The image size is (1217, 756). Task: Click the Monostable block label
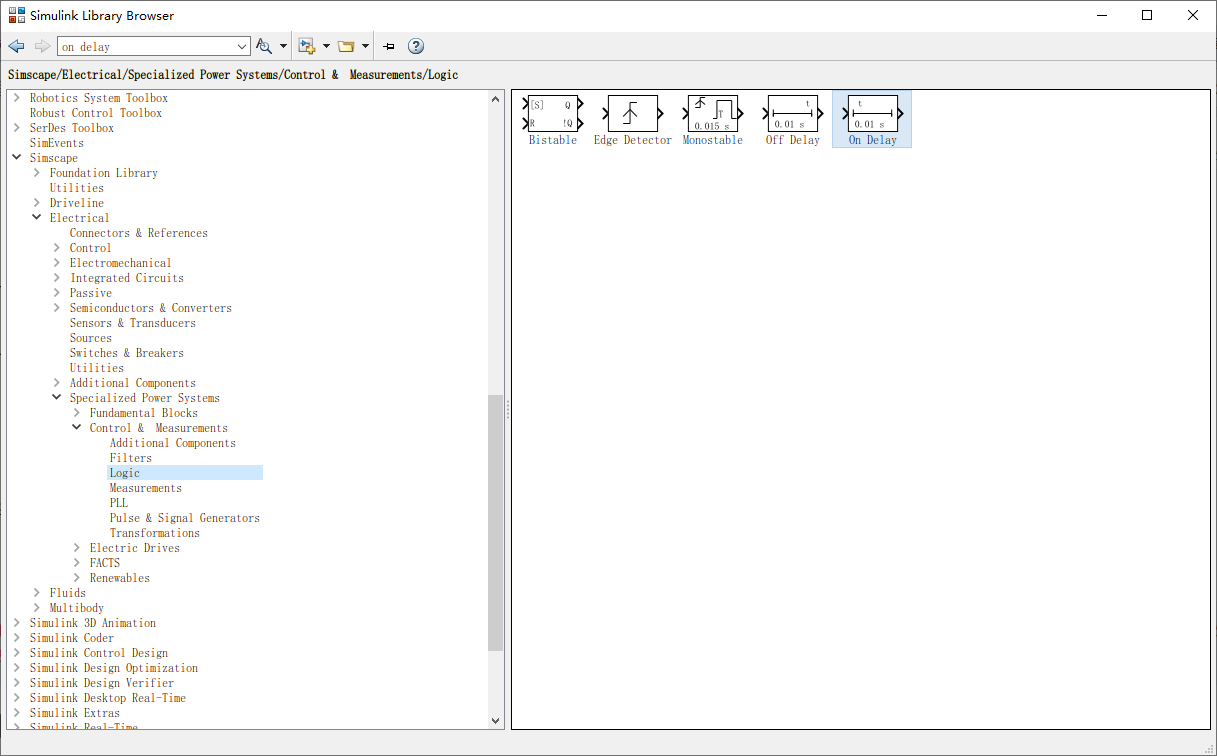coord(713,141)
